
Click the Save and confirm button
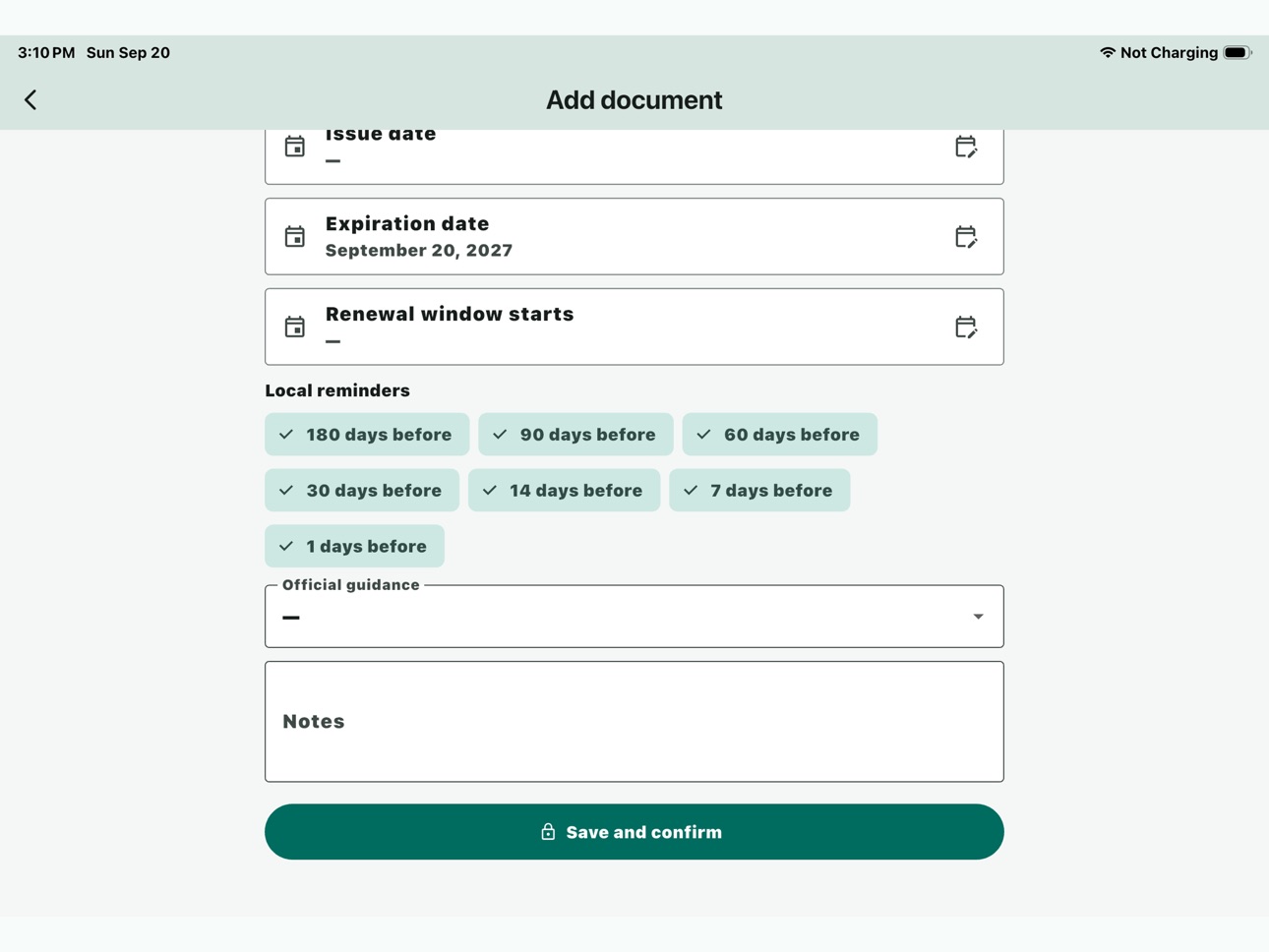coord(634,832)
